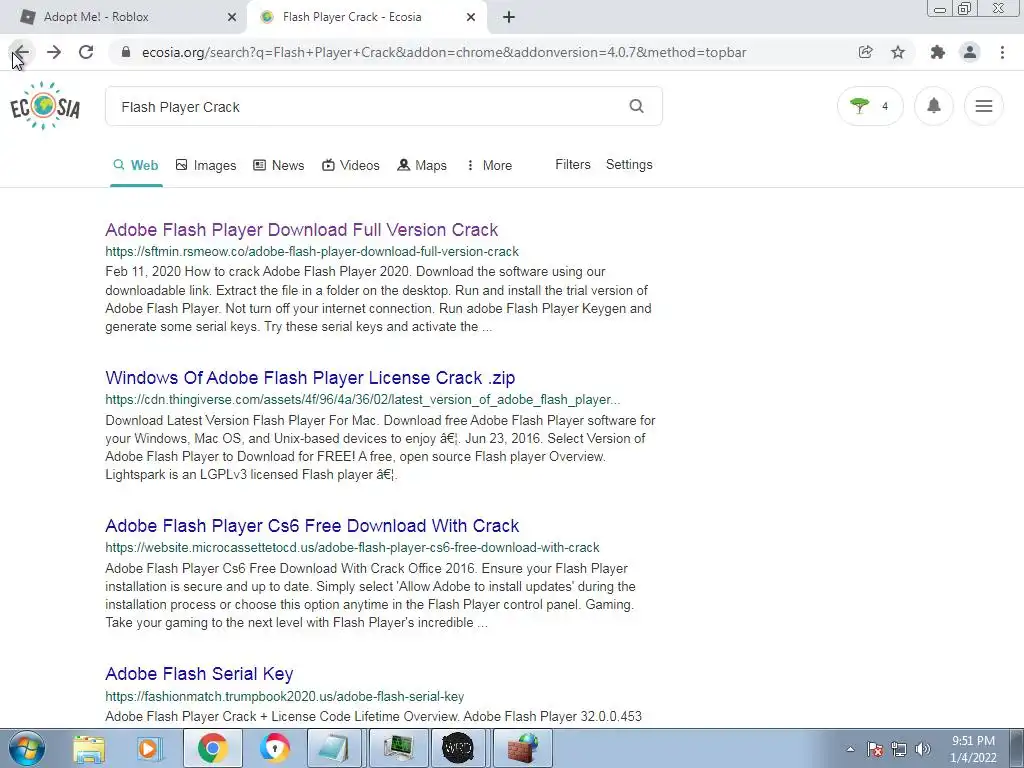Expand the More search categories menu
This screenshot has width=1024, height=768.
489,165
